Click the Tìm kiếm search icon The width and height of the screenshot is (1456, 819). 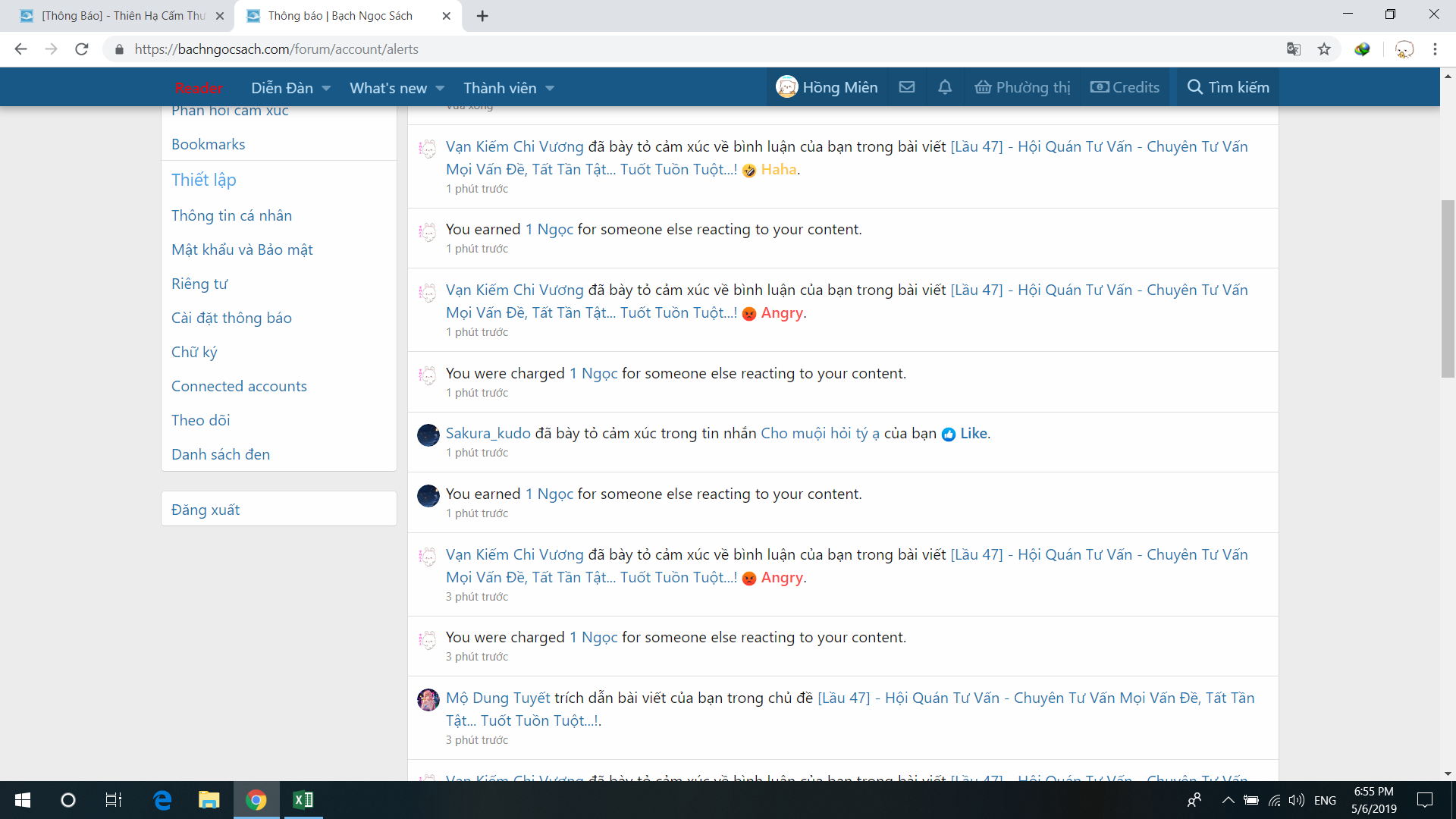[1195, 87]
